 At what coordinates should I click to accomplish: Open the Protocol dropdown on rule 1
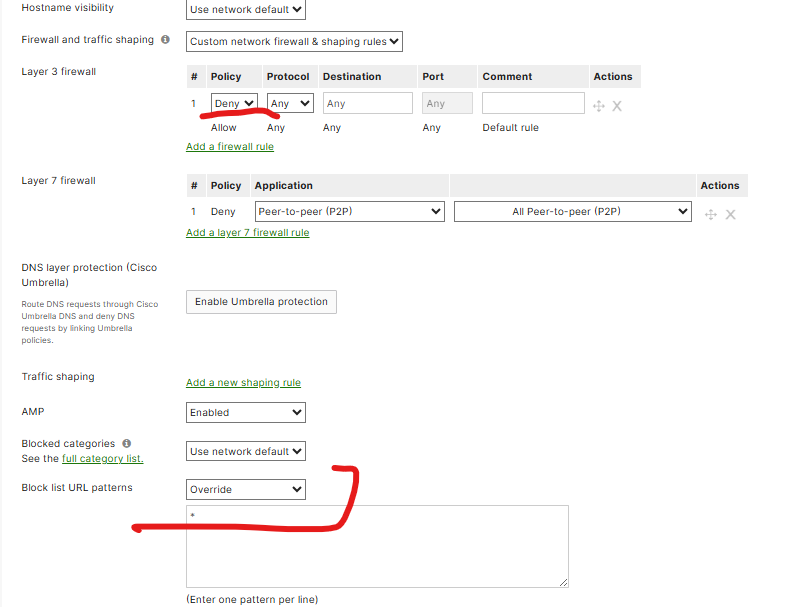coord(289,102)
